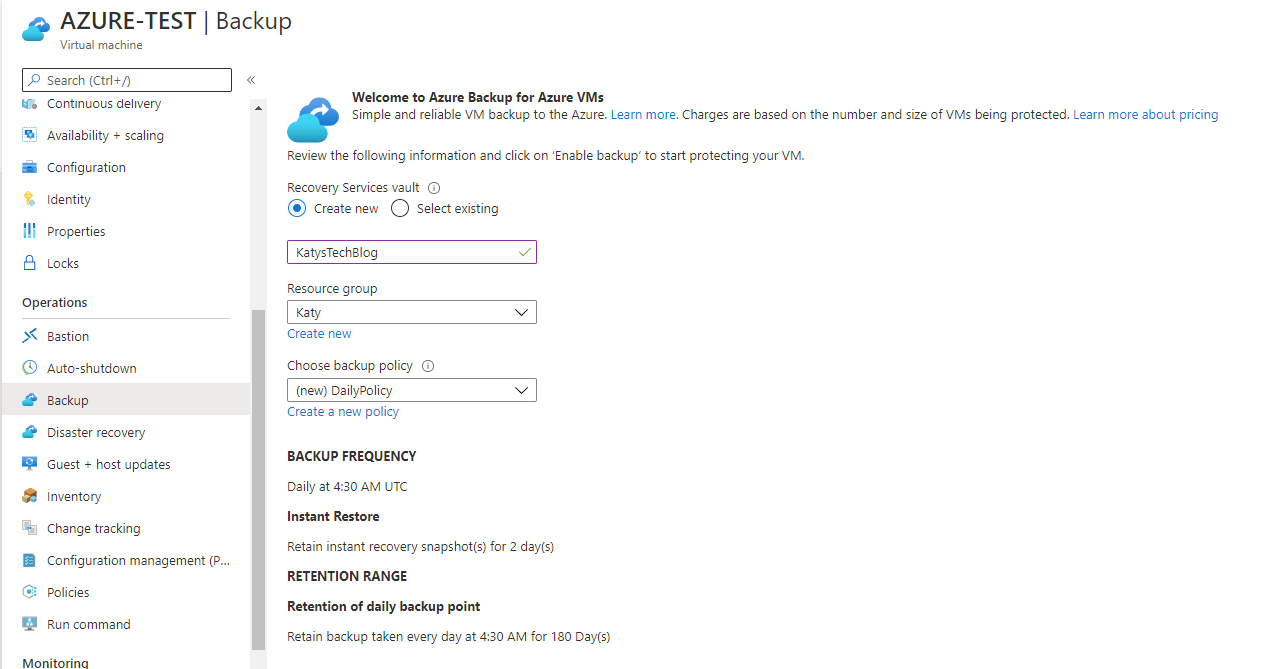Click Recovery Services vault info icon

point(434,188)
